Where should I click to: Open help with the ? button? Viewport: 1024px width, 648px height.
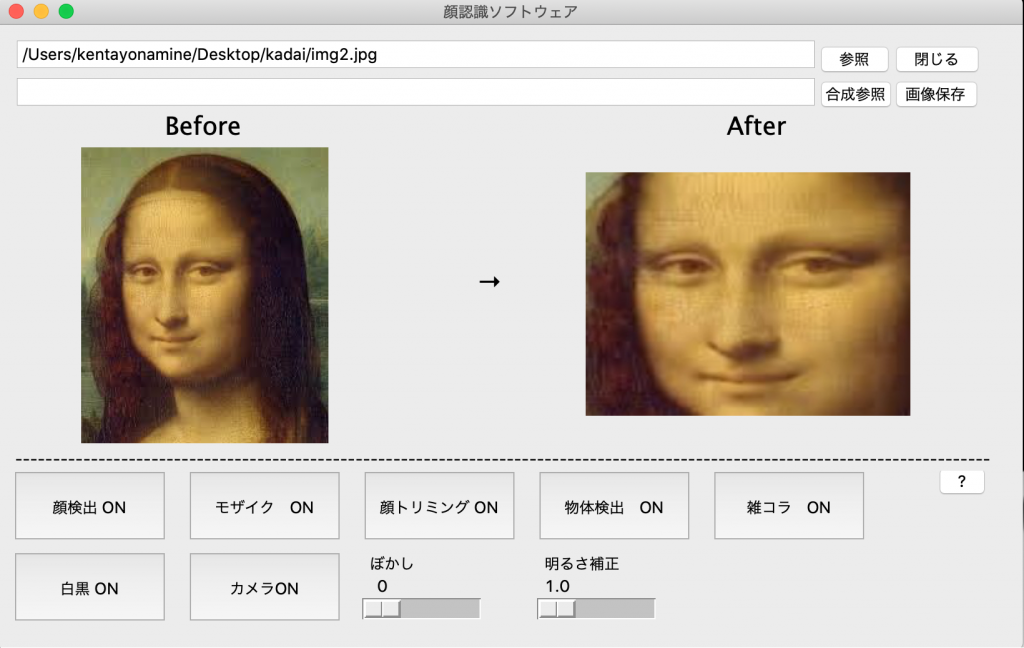pos(962,481)
